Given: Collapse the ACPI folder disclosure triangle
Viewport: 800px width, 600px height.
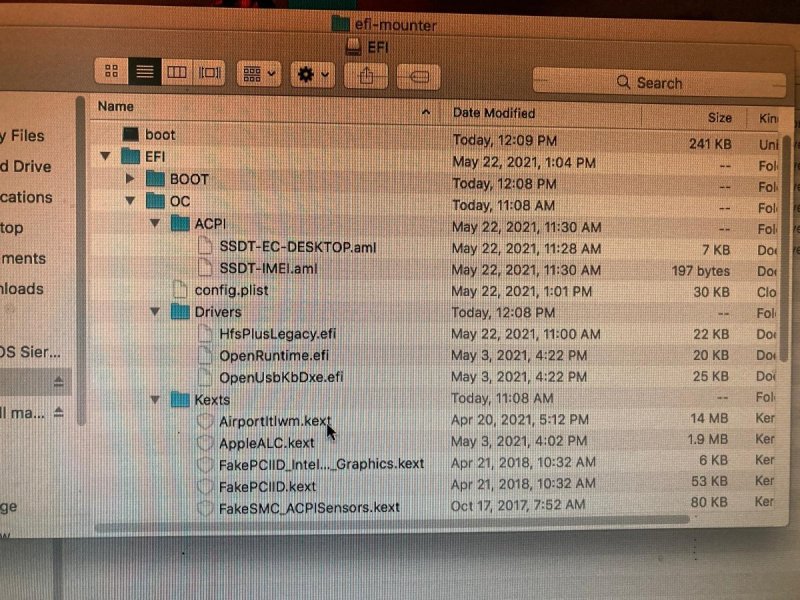Looking at the screenshot, I should [x=155, y=223].
